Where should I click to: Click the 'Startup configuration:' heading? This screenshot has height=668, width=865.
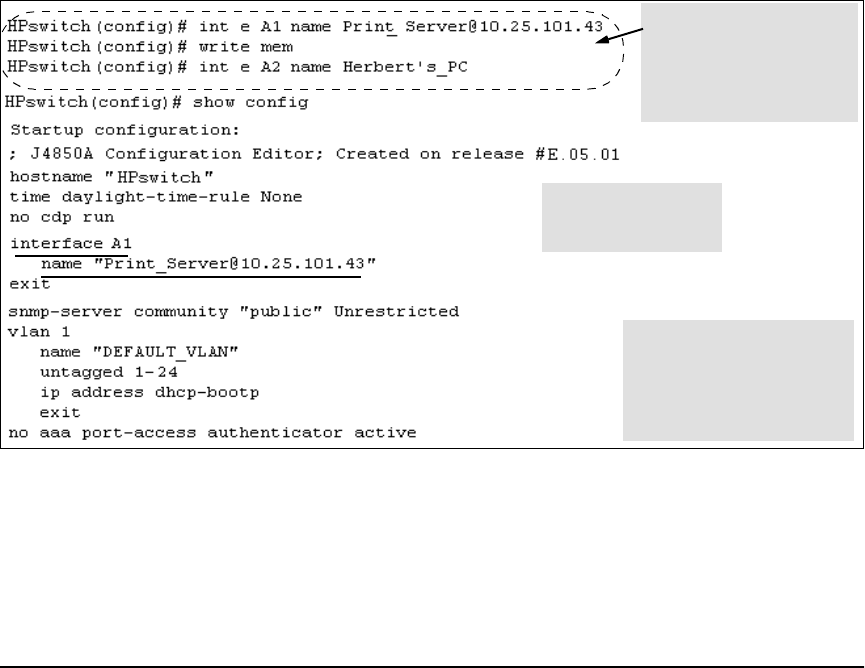[x=125, y=130]
